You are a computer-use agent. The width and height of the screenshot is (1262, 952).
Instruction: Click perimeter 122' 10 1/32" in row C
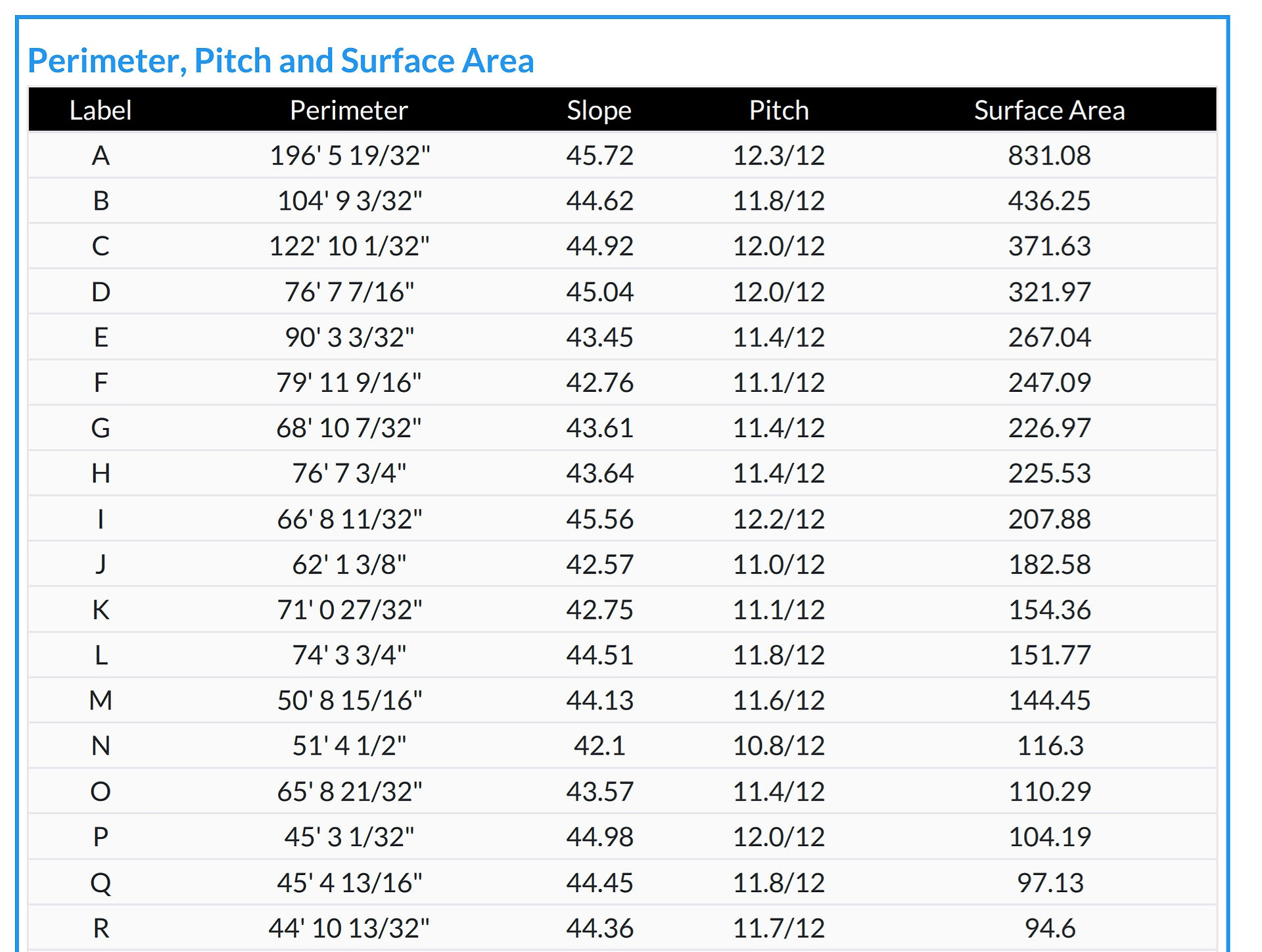[349, 246]
